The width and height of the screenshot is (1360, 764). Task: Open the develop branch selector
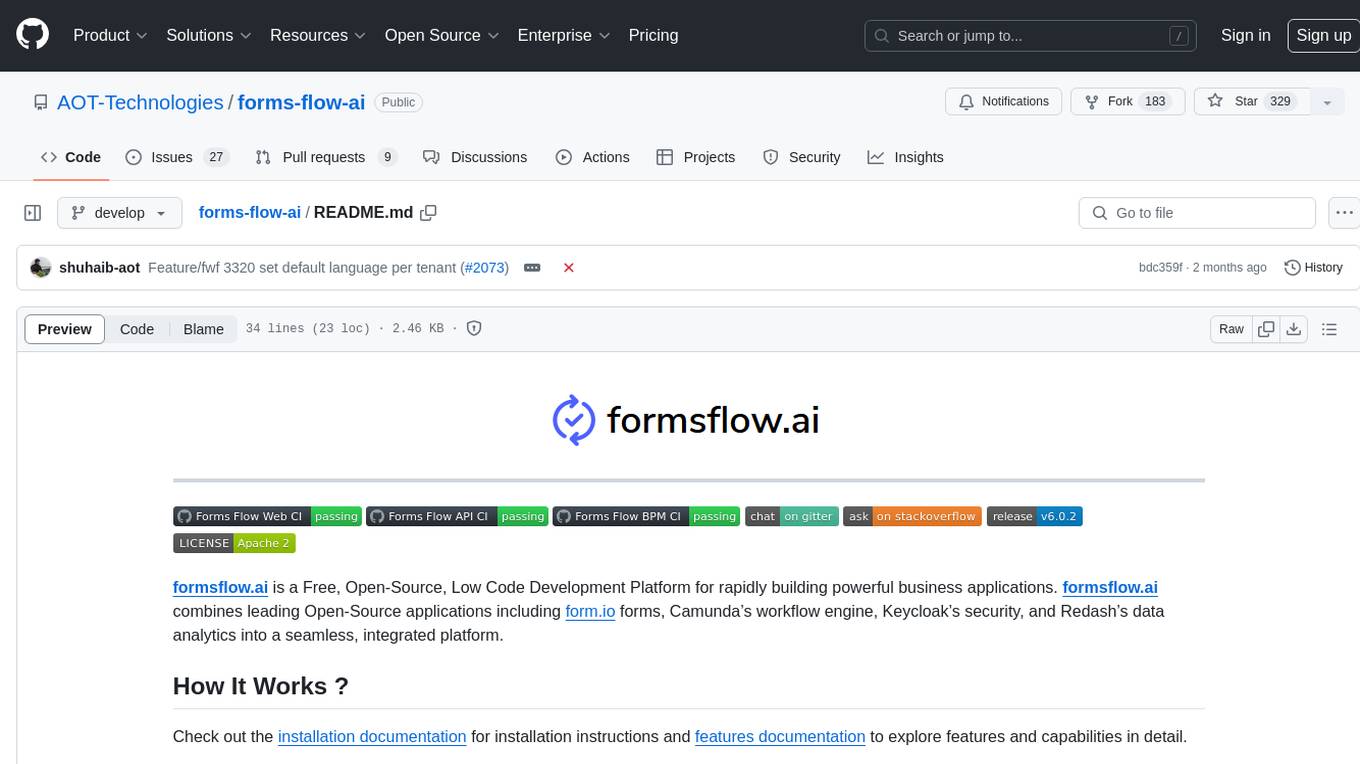120,213
